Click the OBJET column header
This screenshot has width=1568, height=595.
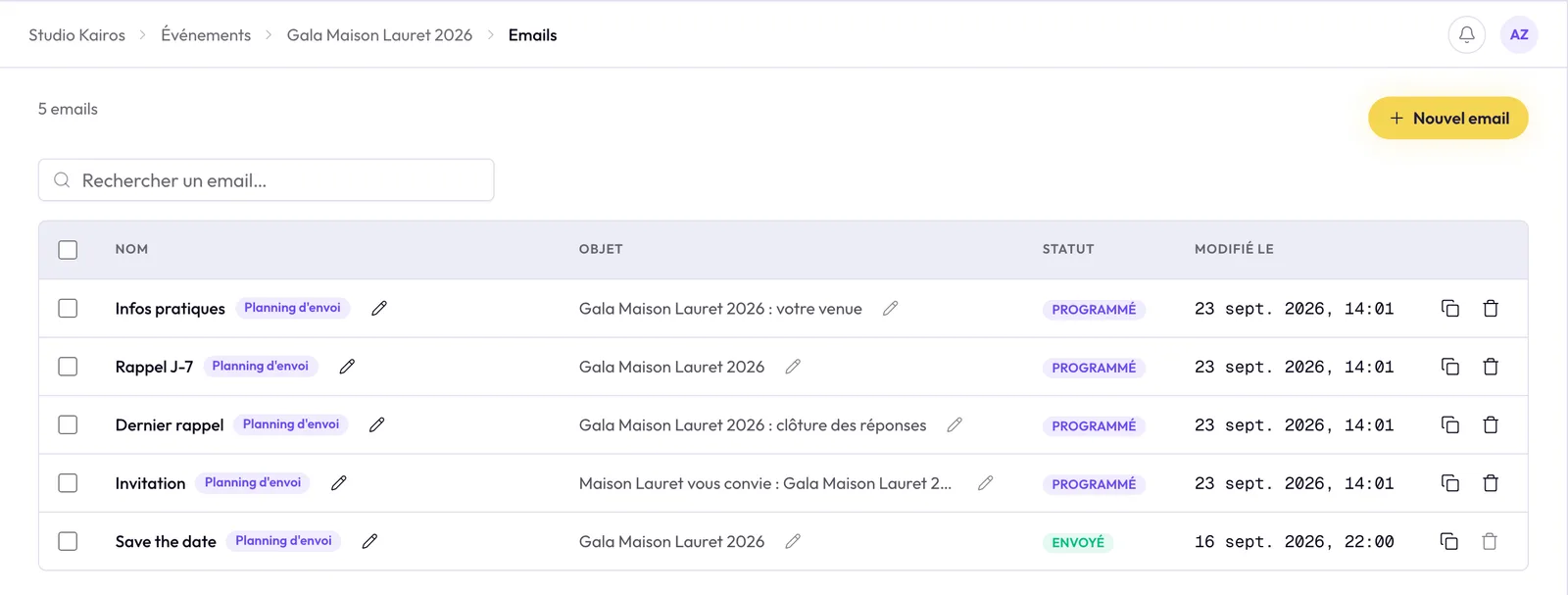(x=601, y=250)
